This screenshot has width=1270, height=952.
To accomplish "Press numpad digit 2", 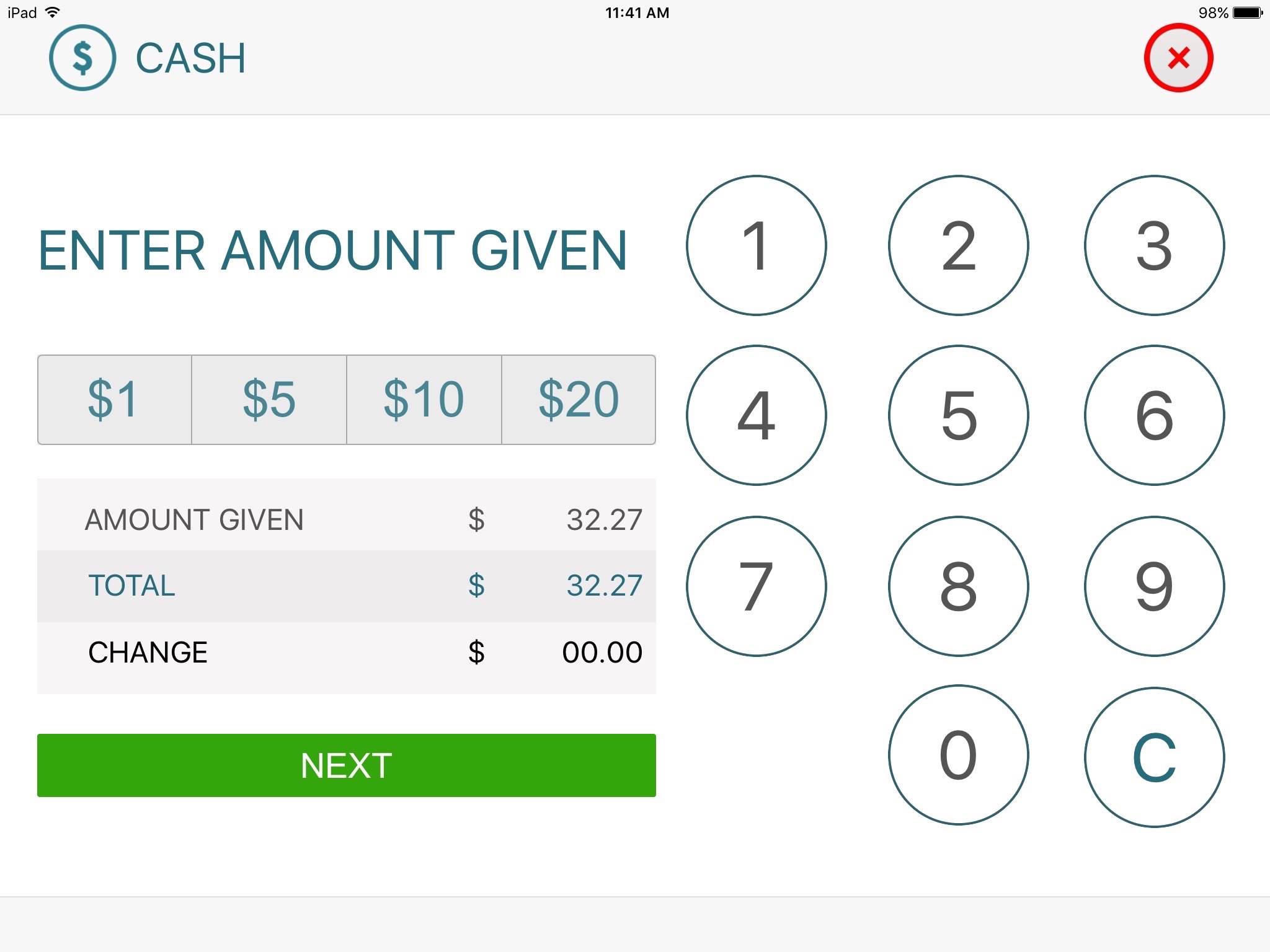I will [x=951, y=244].
